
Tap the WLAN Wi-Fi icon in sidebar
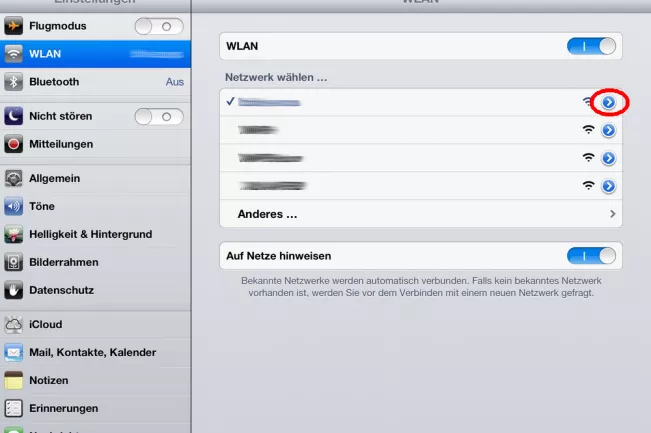pyautogui.click(x=13, y=54)
